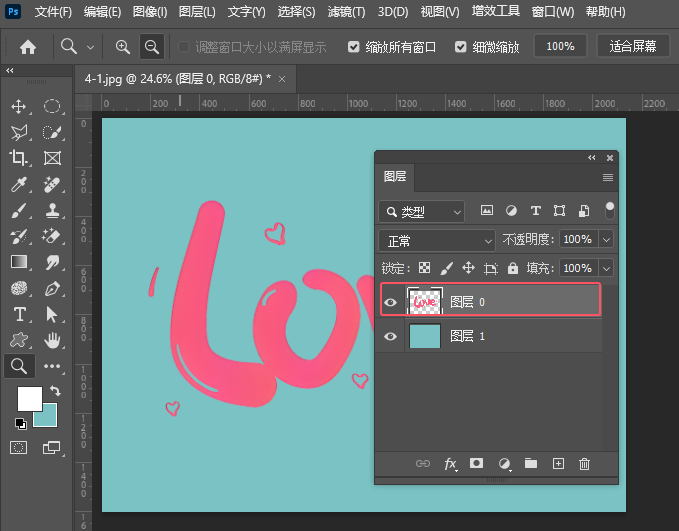This screenshot has width=679, height=531.
Task: Go to the Home screen
Action: click(28, 47)
